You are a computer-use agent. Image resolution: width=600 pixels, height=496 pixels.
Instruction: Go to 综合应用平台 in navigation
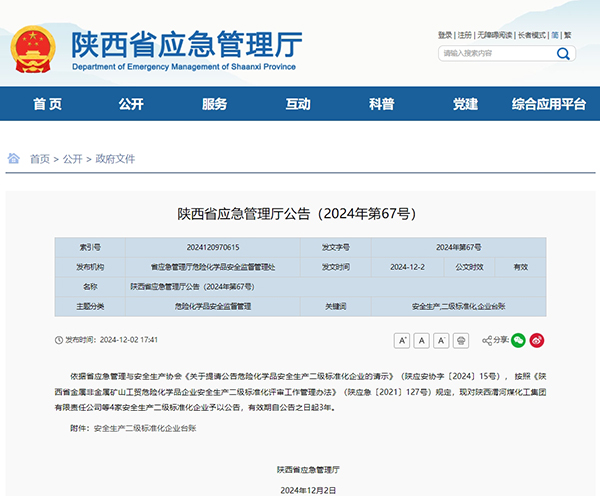pos(548,105)
